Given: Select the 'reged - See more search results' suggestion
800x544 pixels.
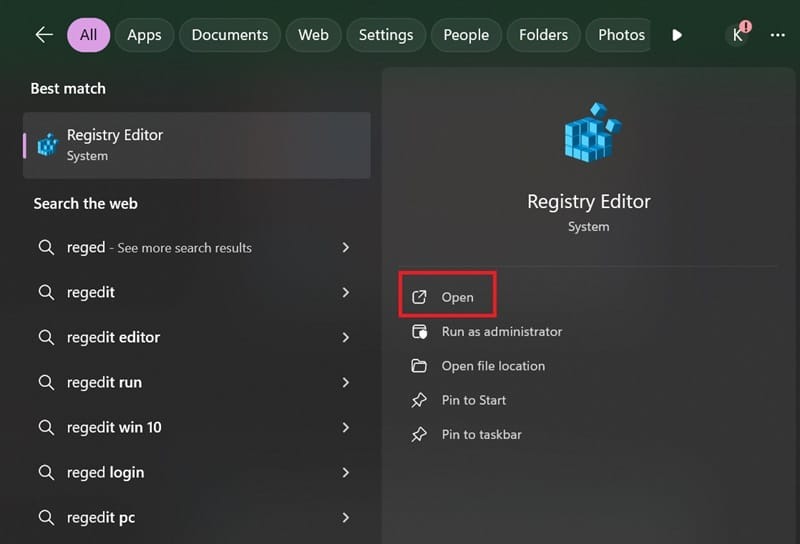Looking at the screenshot, I should point(197,248).
